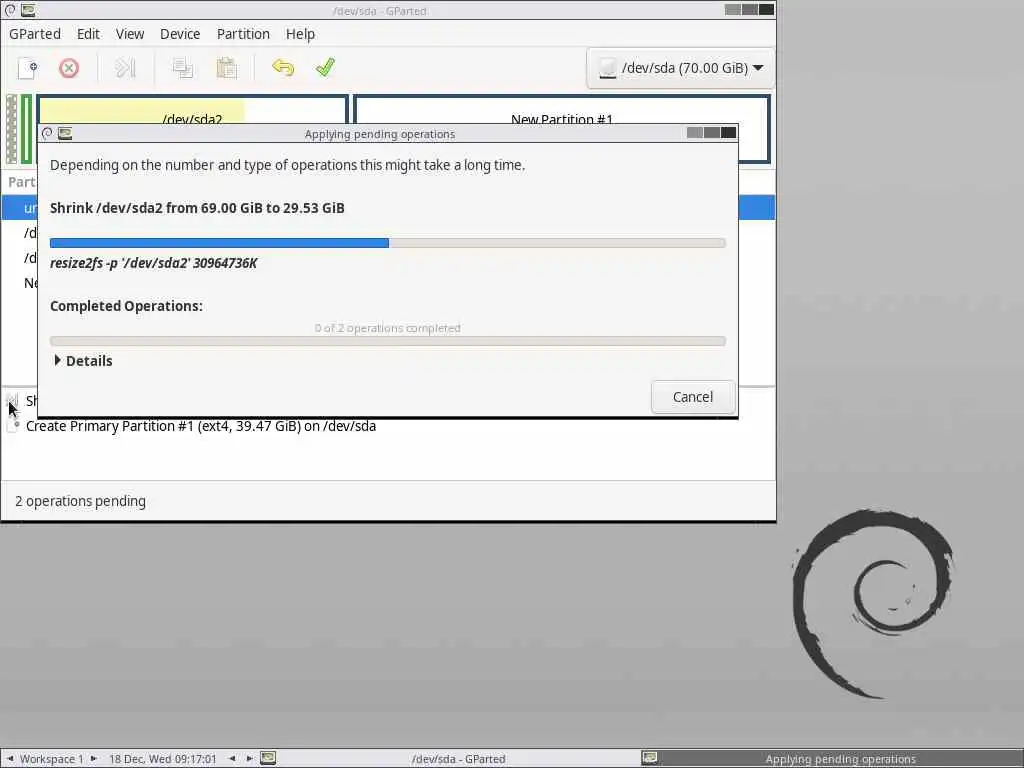This screenshot has width=1024, height=768.
Task: Click the resize2fs command text
Action: click(x=153, y=263)
